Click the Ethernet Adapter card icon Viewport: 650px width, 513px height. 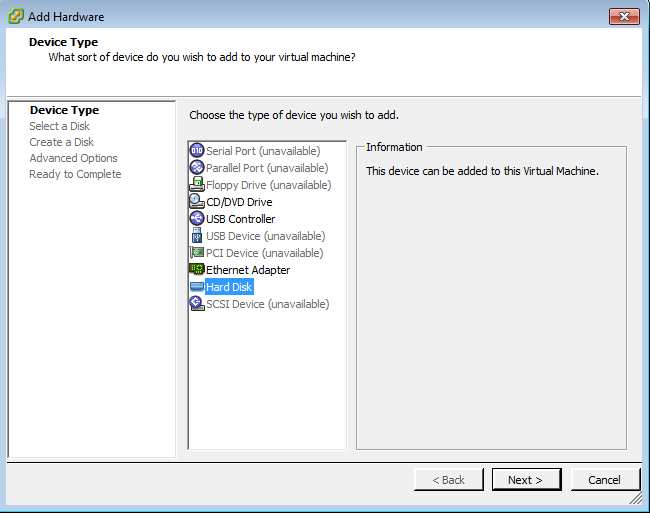tap(197, 270)
